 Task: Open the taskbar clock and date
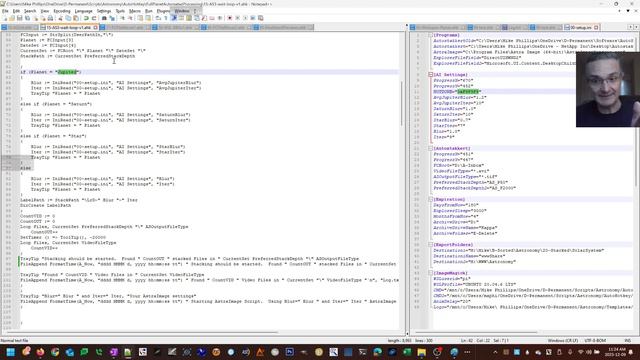pyautogui.click(x=616, y=352)
